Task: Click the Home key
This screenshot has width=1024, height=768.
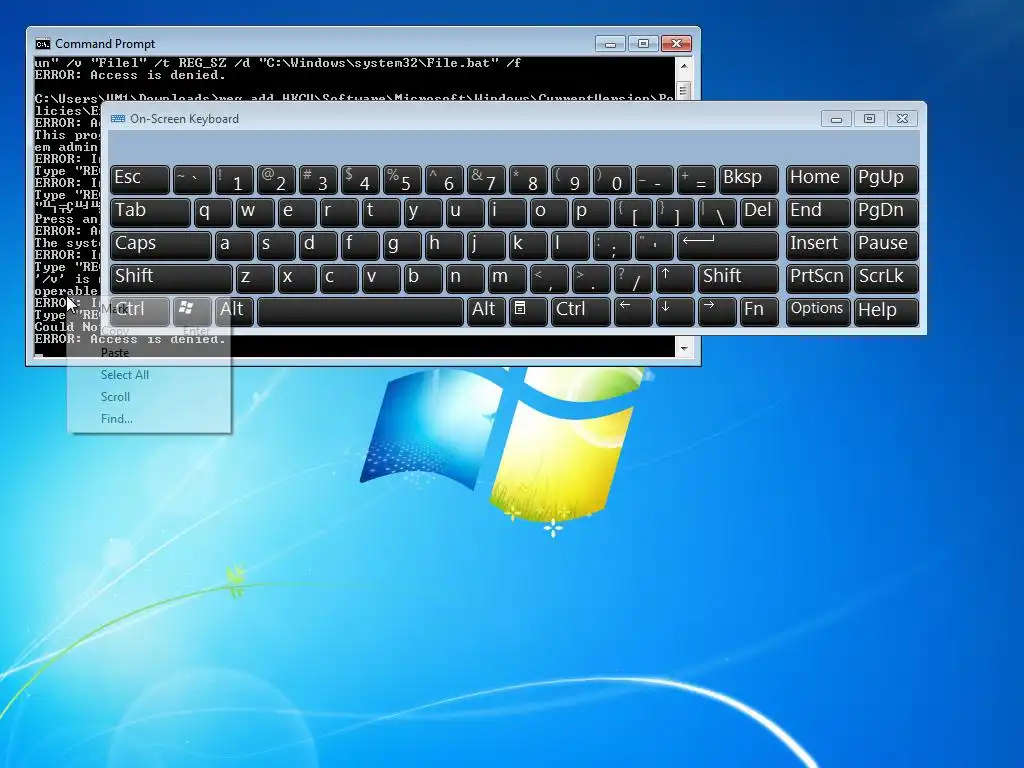Action: (818, 180)
